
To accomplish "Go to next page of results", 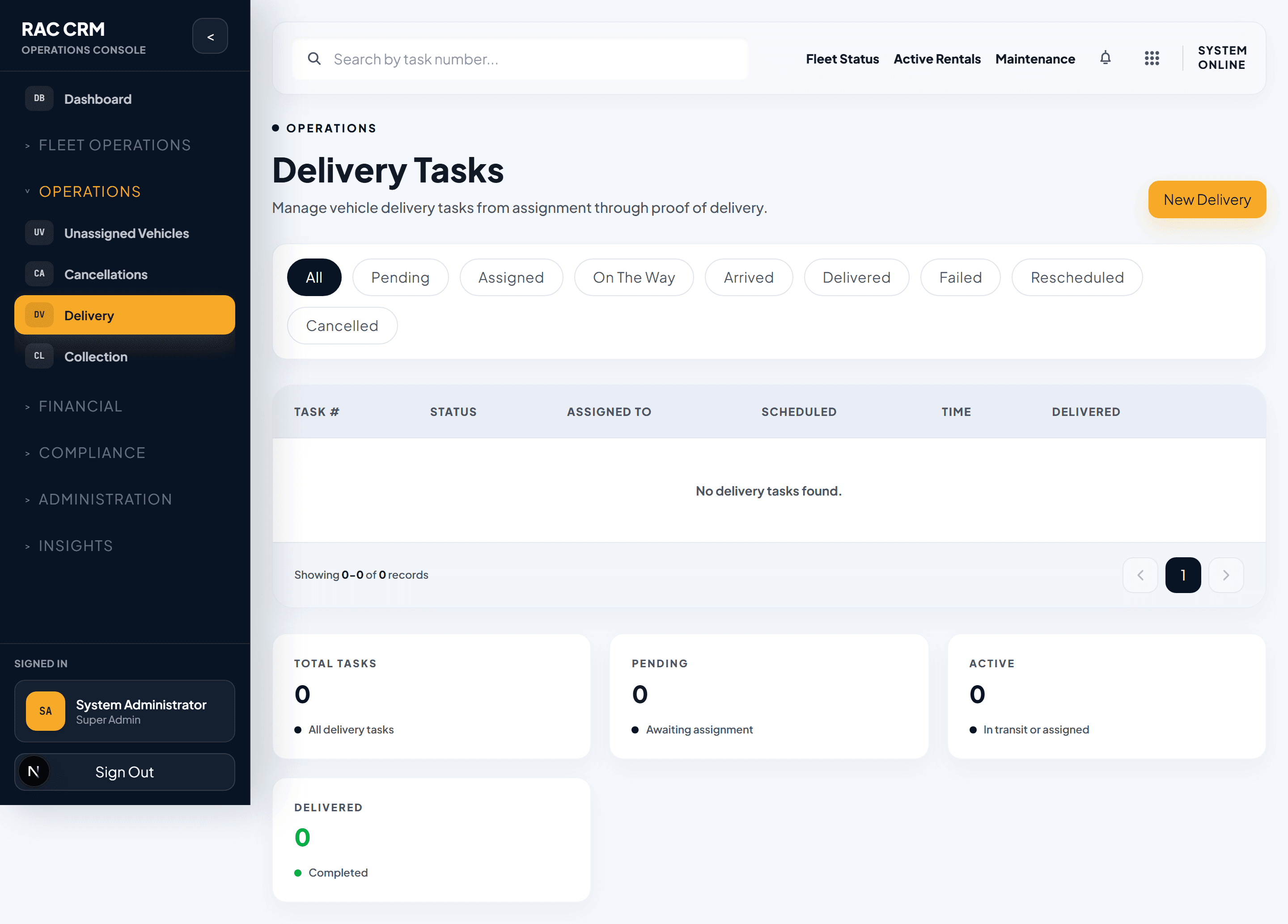I will [x=1226, y=575].
